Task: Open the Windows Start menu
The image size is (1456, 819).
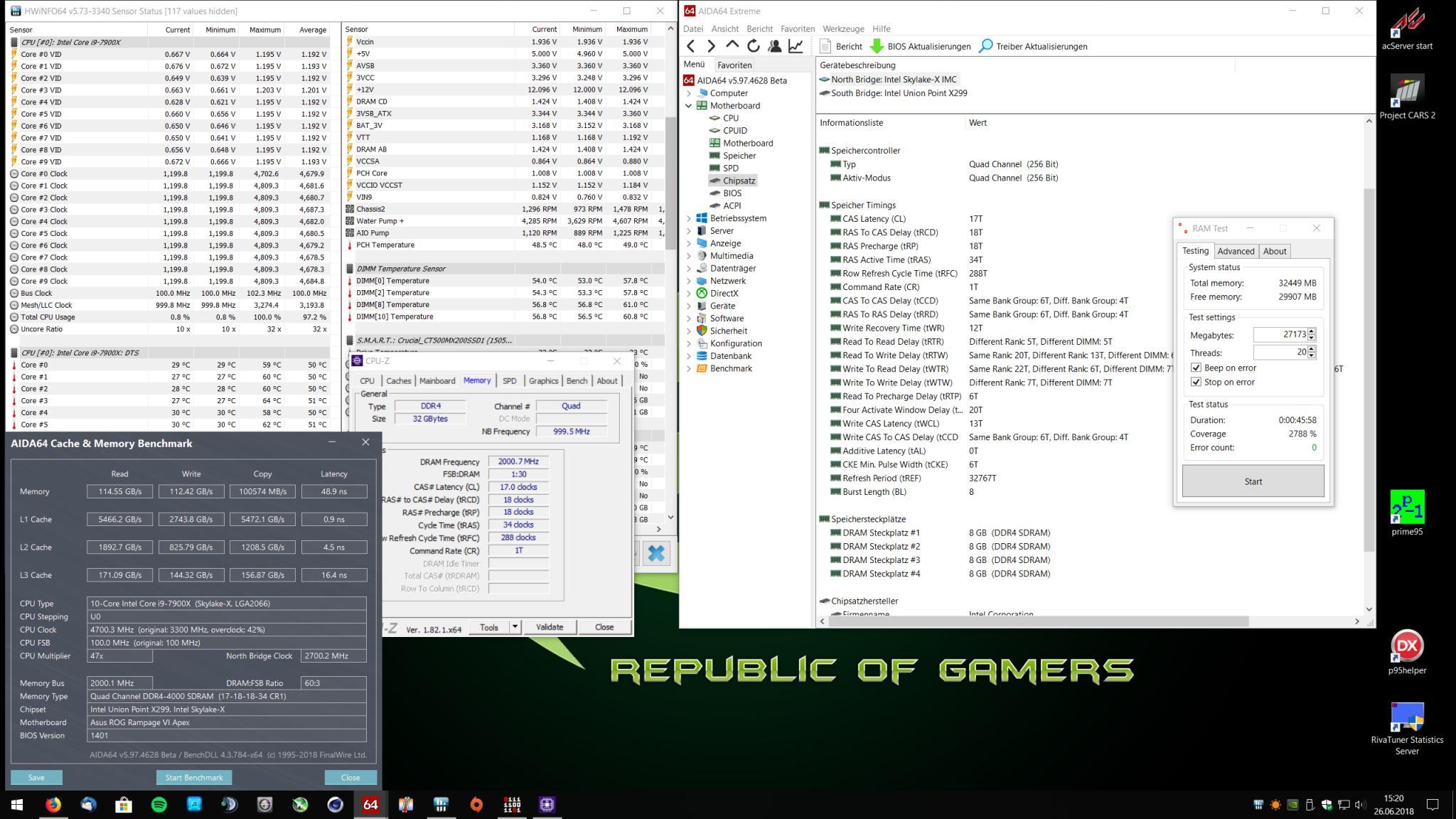Action: tap(17, 805)
